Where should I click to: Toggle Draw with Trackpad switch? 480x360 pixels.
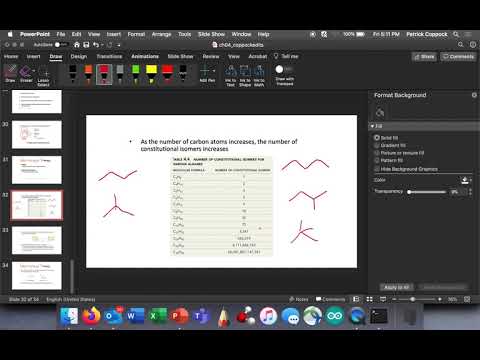[284, 69]
